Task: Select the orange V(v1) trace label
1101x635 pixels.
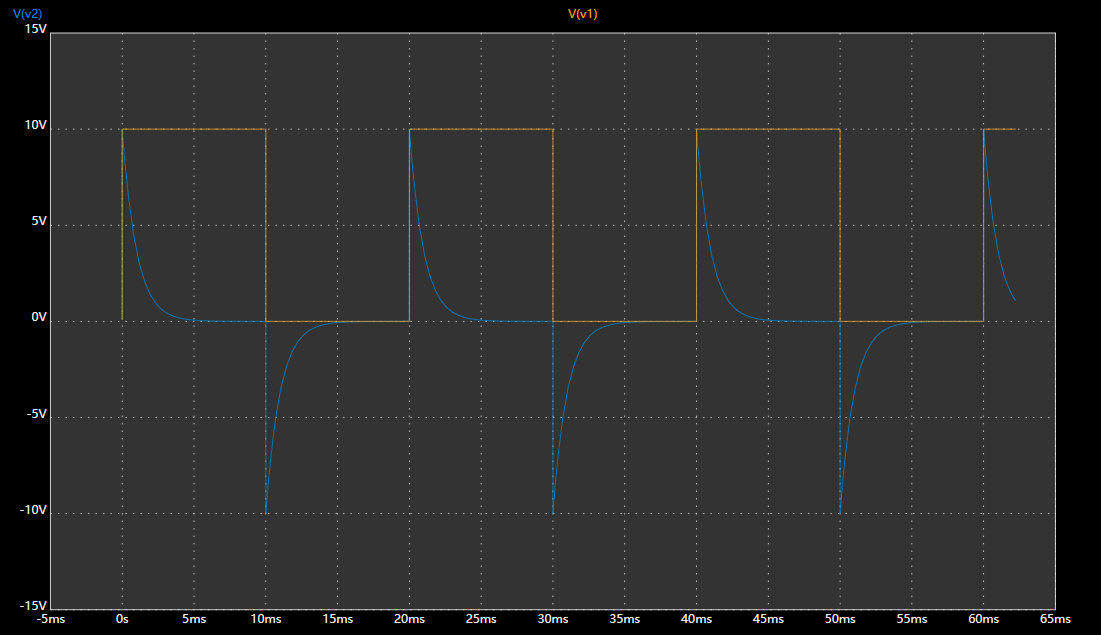Action: pos(582,13)
